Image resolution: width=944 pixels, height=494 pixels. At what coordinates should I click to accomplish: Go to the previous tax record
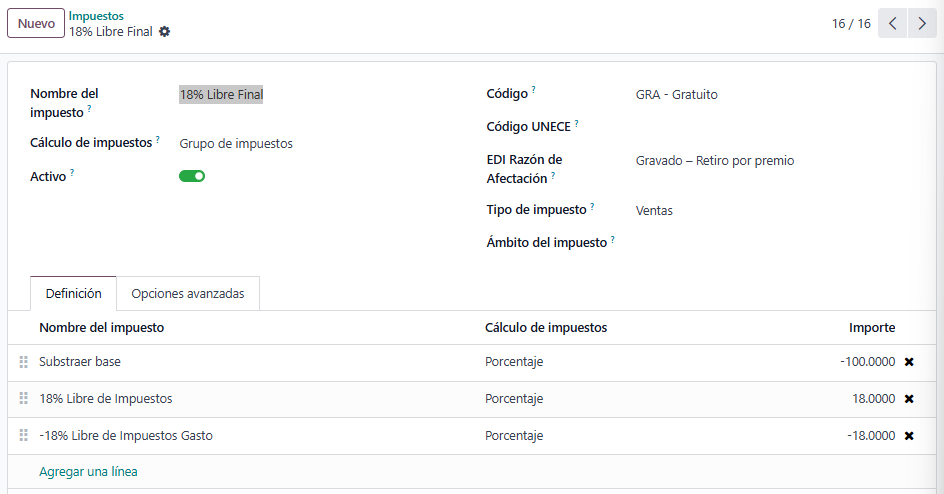pyautogui.click(x=893, y=23)
